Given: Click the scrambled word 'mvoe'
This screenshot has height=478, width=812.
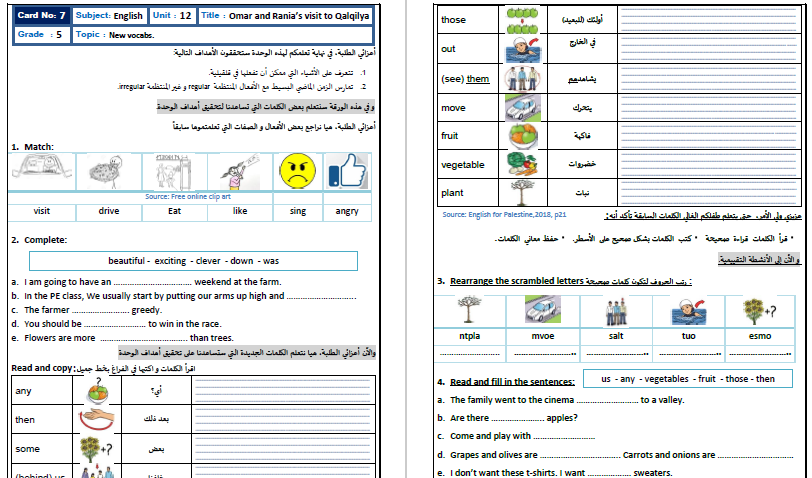Looking at the screenshot, I should click(x=543, y=336).
